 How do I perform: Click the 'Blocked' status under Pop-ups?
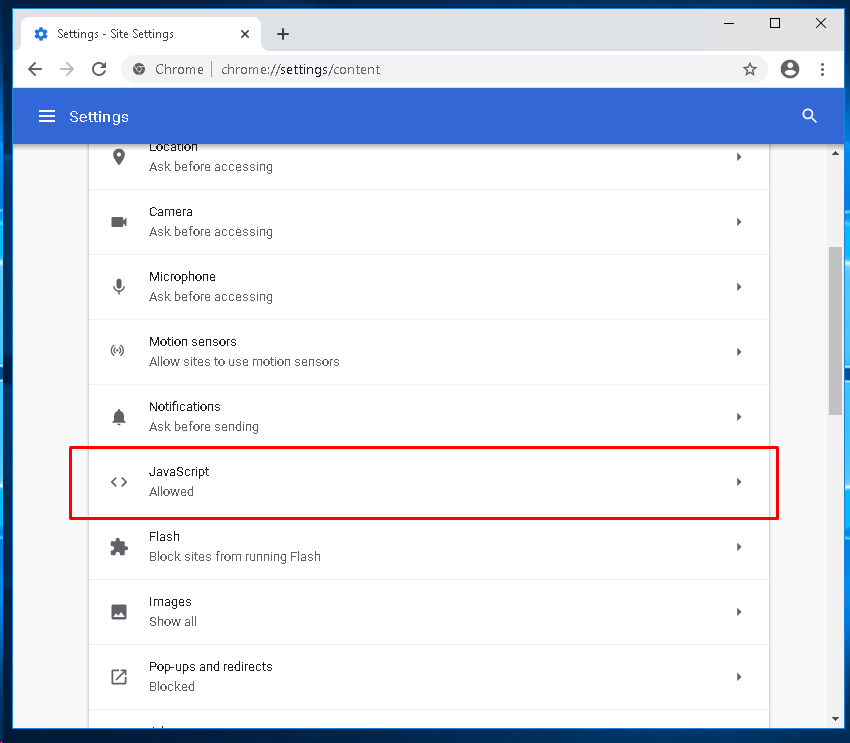click(x=172, y=687)
